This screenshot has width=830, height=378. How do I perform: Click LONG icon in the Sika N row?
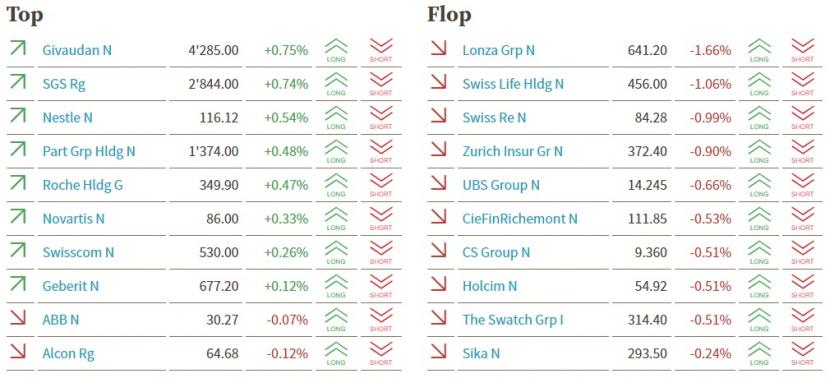click(x=759, y=353)
